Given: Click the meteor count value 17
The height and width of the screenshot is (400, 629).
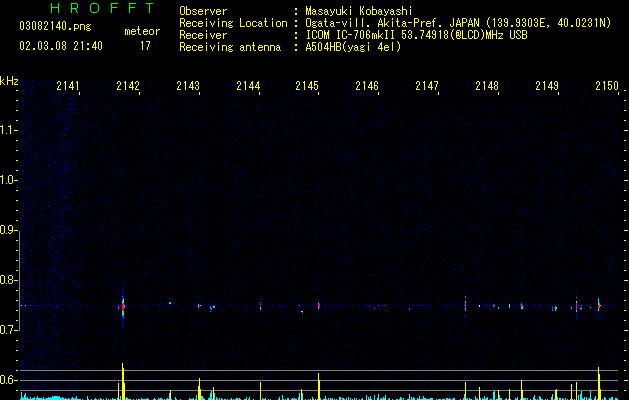Looking at the screenshot, I should point(145,46).
